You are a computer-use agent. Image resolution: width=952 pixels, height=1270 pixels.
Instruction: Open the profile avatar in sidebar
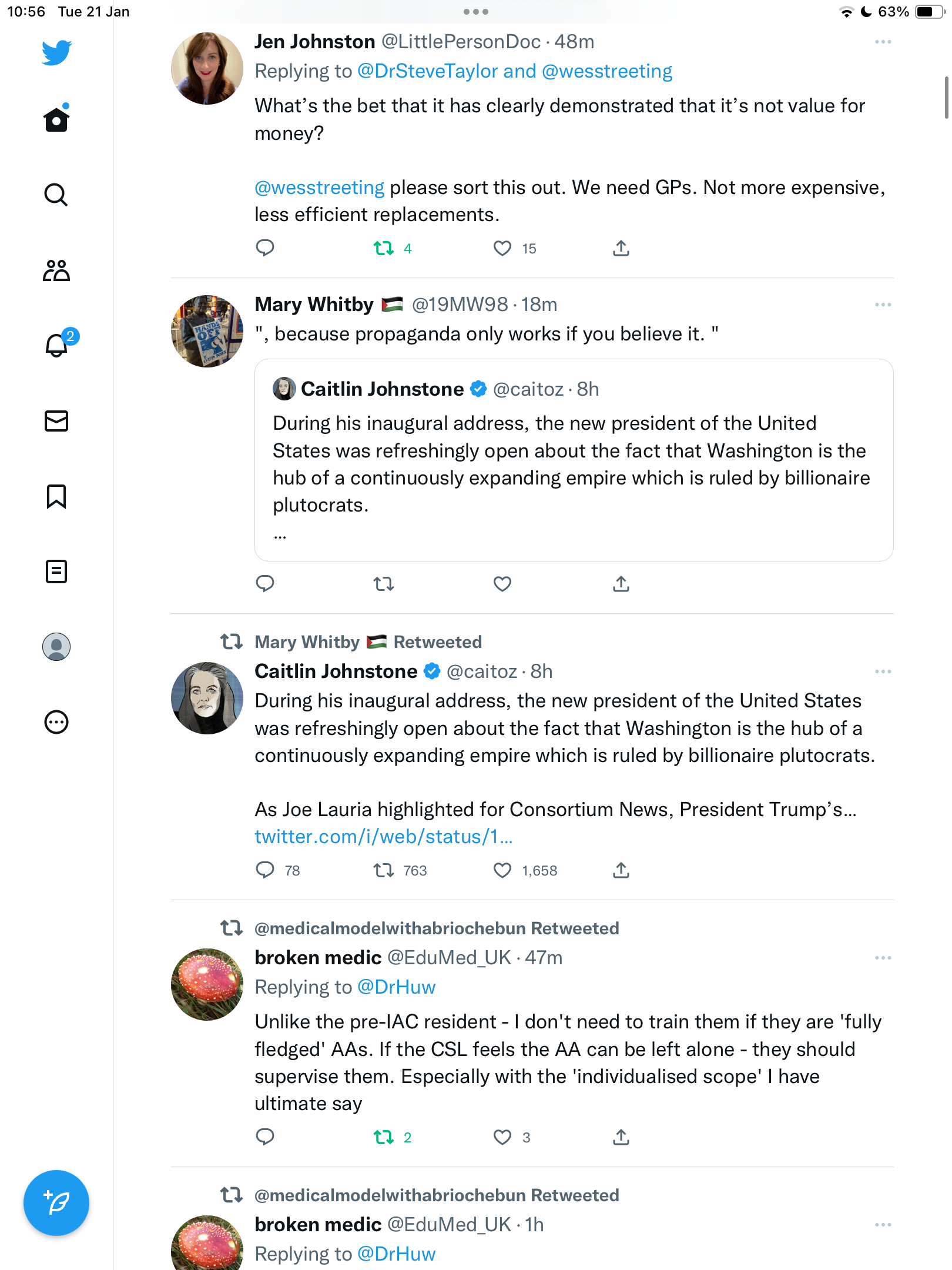(56, 647)
